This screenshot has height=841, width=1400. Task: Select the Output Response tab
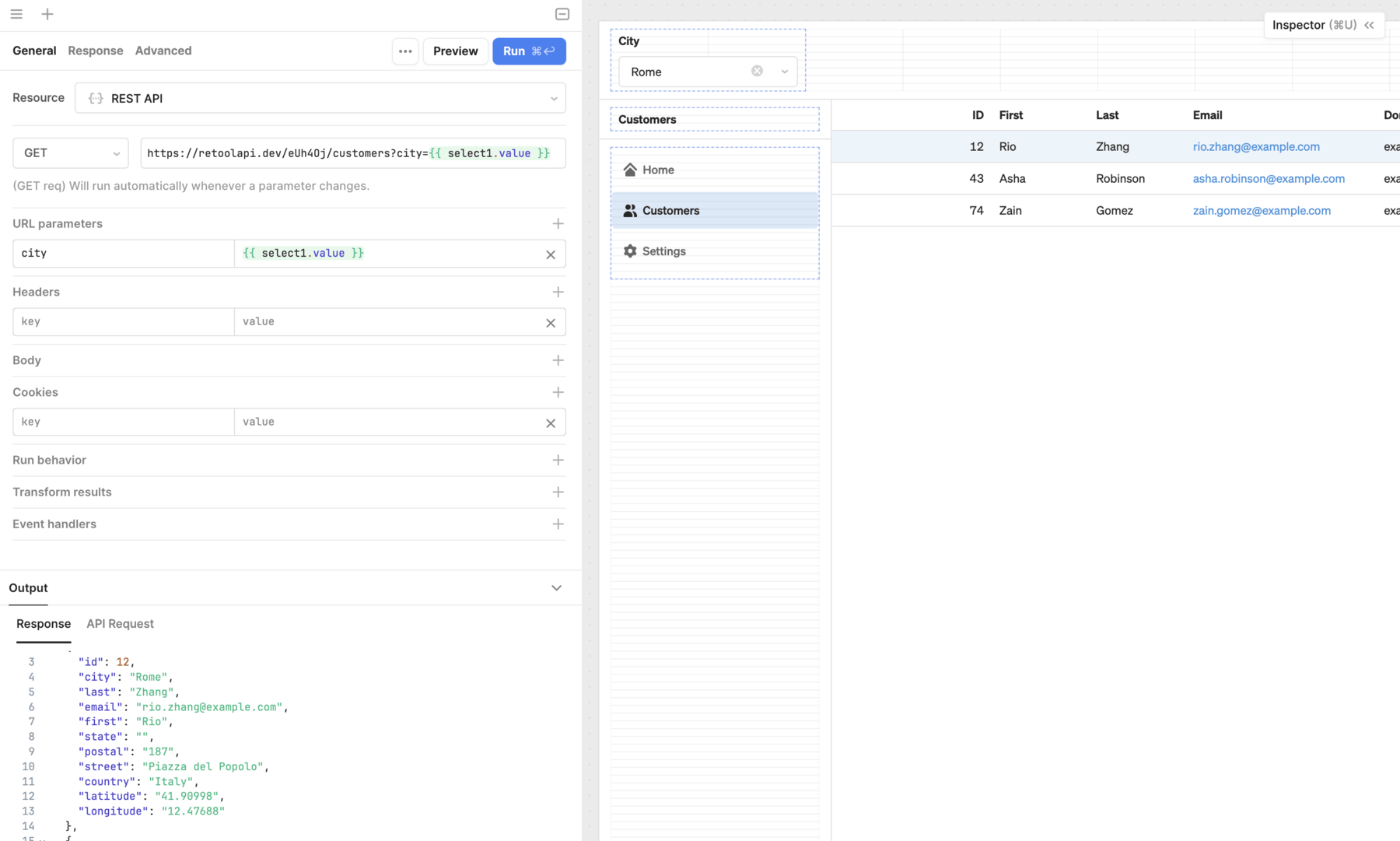(44, 624)
